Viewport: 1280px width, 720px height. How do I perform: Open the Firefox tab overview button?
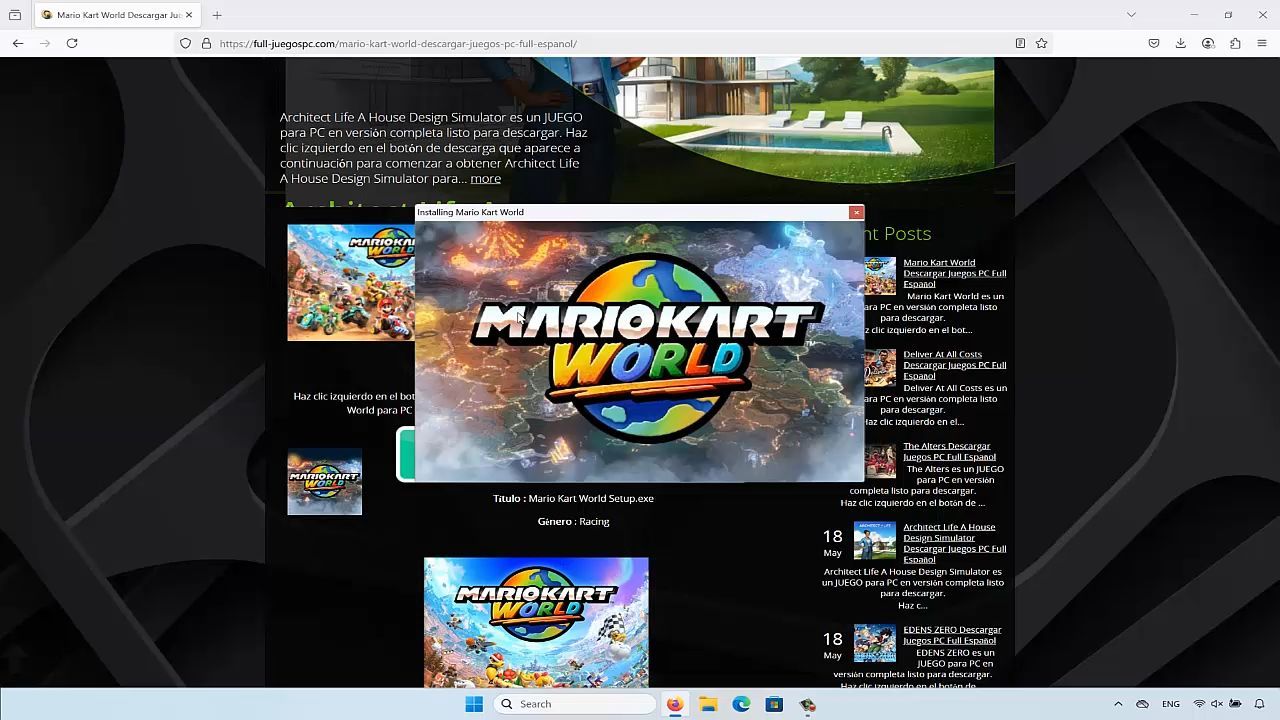pyautogui.click(x=15, y=15)
